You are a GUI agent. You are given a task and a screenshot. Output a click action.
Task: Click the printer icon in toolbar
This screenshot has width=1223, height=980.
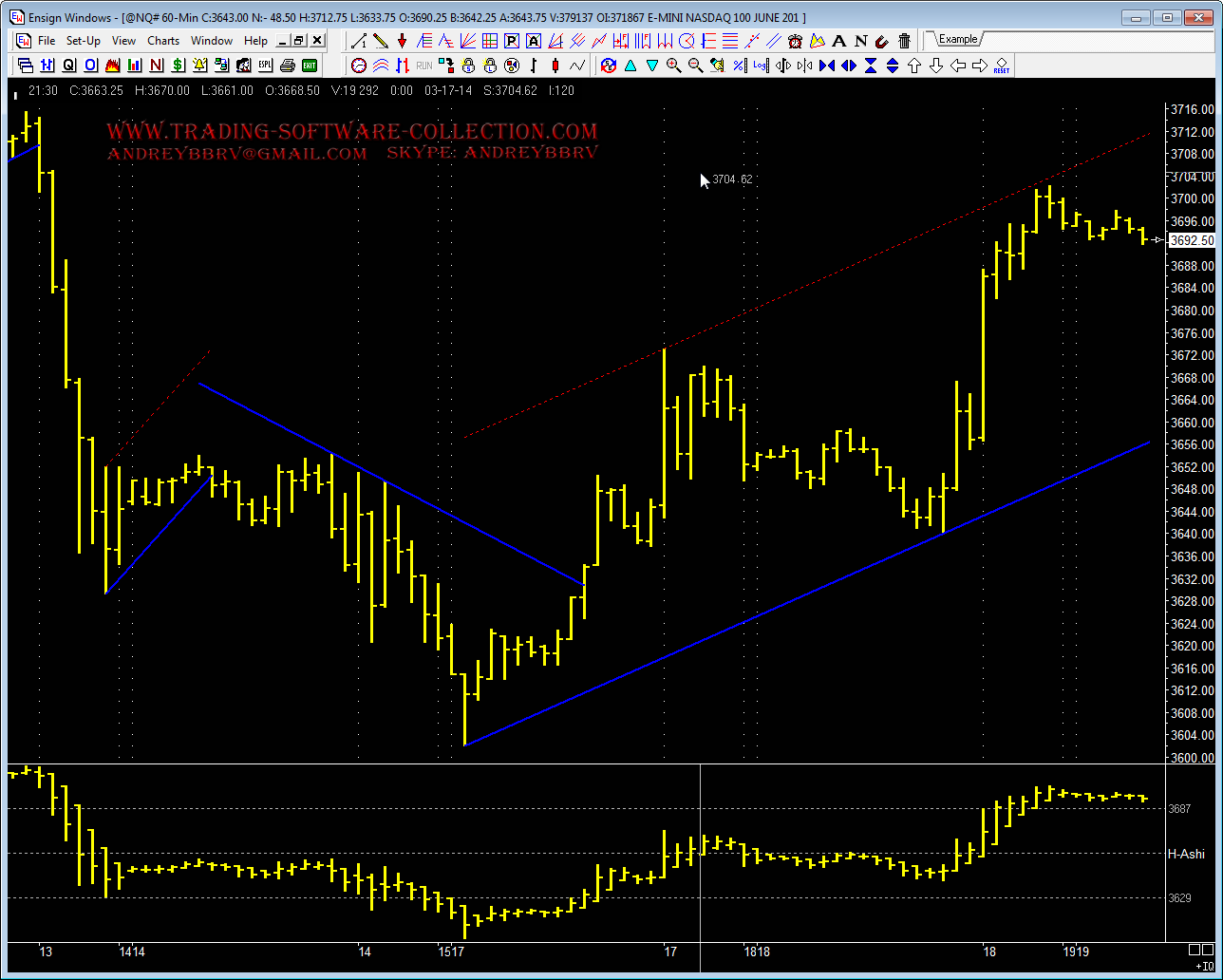pyautogui.click(x=288, y=66)
